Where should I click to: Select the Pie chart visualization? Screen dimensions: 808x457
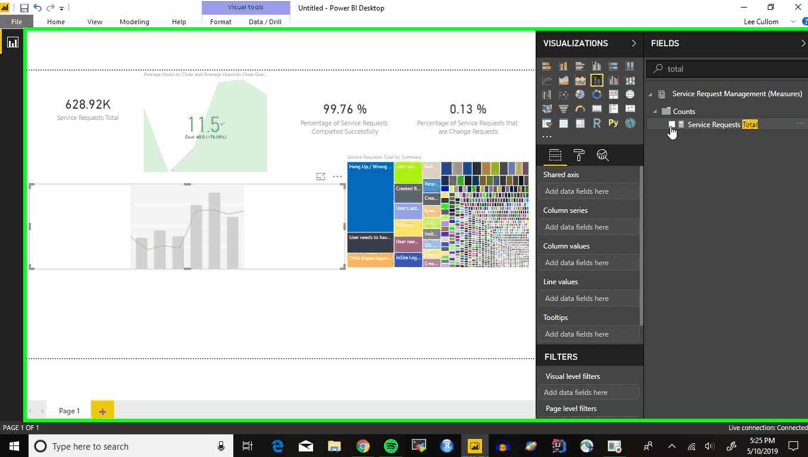coord(580,95)
